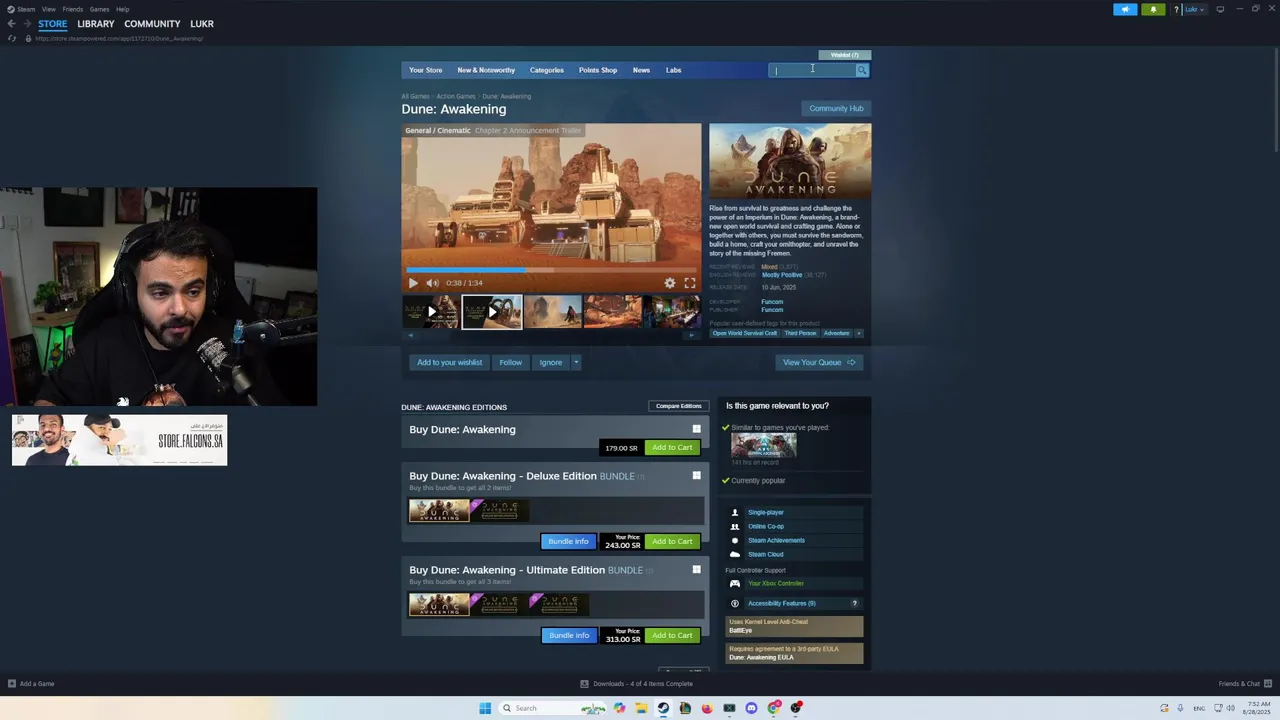Switch to the COMMUNITY tab
Image resolution: width=1280 pixels, height=720 pixels.
tap(152, 24)
